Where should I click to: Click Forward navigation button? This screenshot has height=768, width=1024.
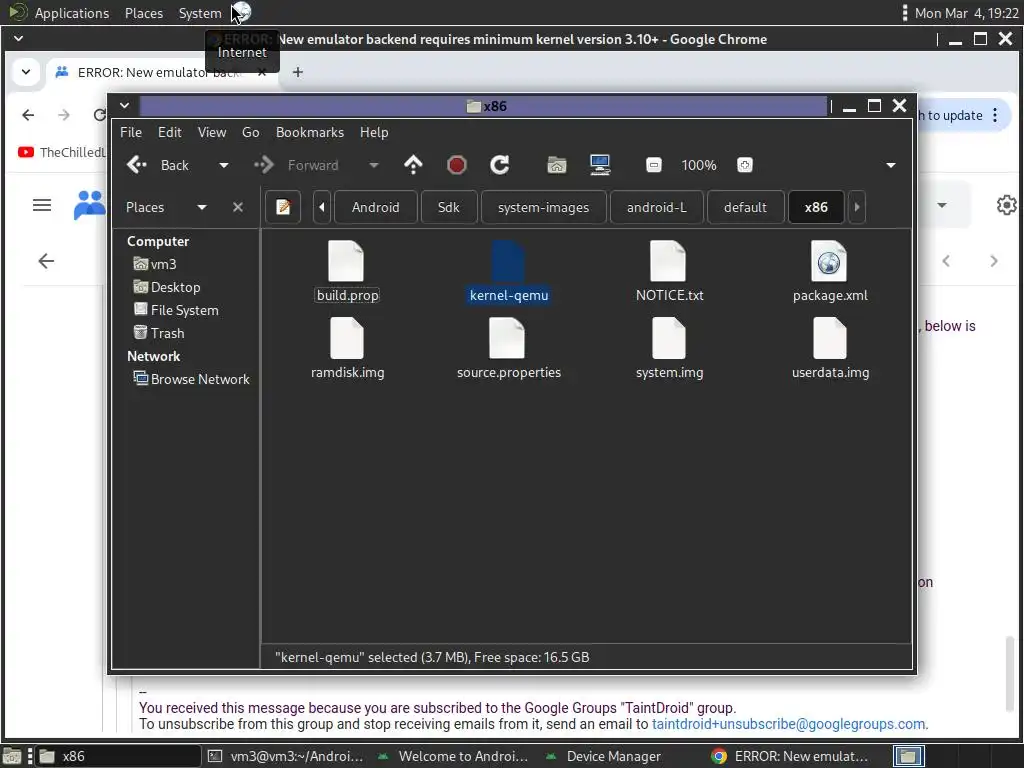click(x=297, y=165)
